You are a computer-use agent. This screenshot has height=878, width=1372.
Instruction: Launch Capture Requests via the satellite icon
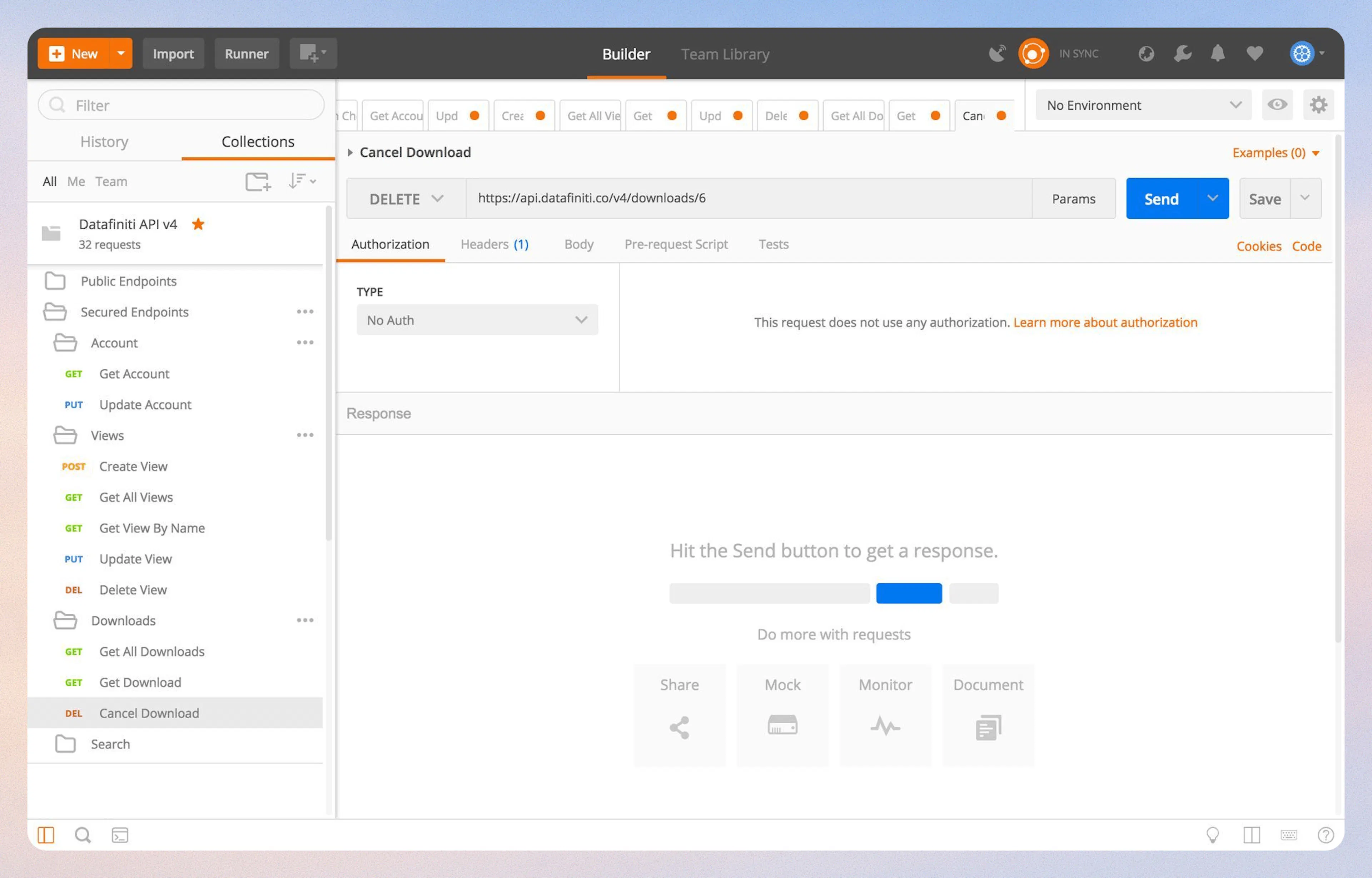tap(997, 53)
